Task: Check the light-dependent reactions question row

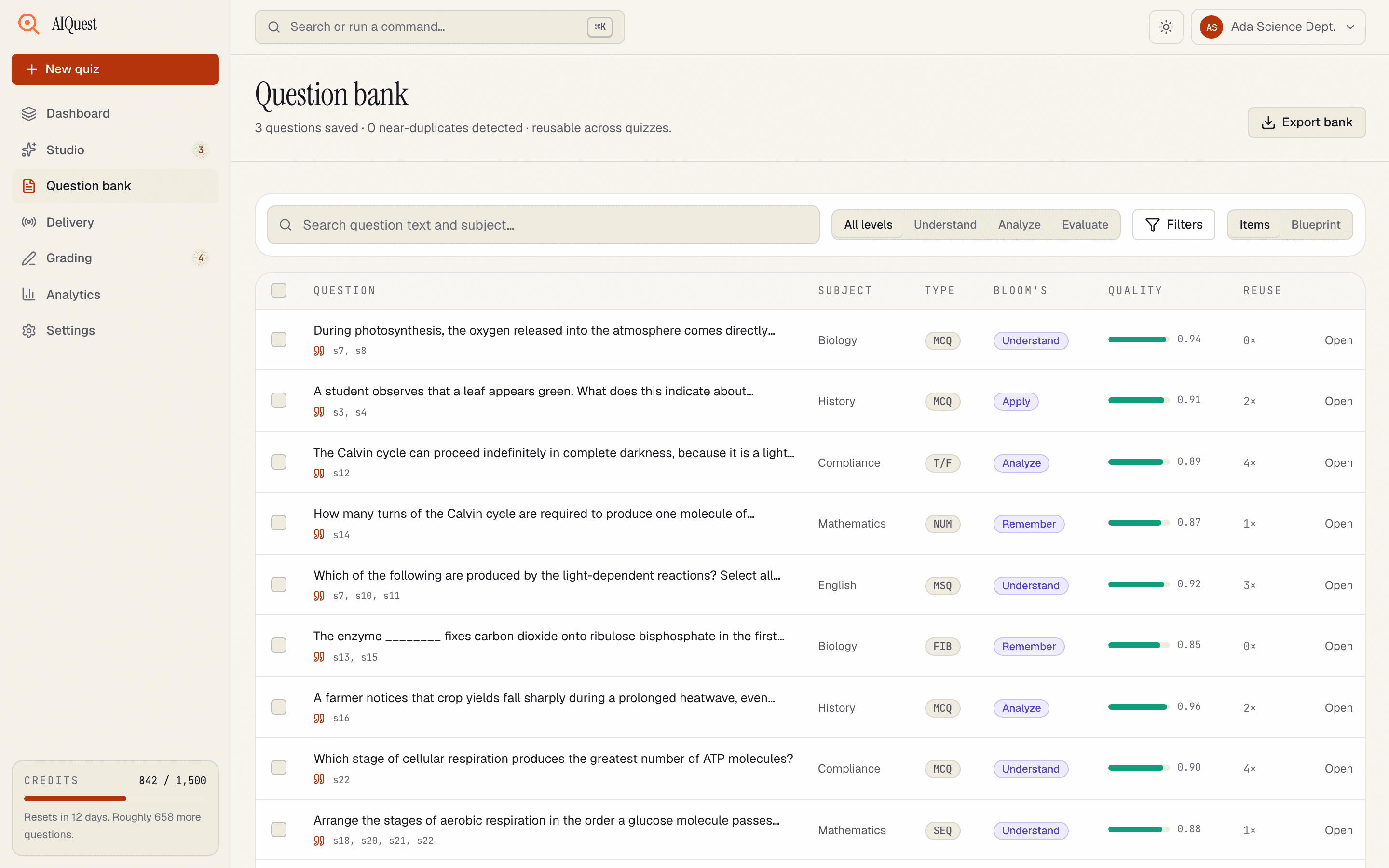Action: tap(279, 584)
